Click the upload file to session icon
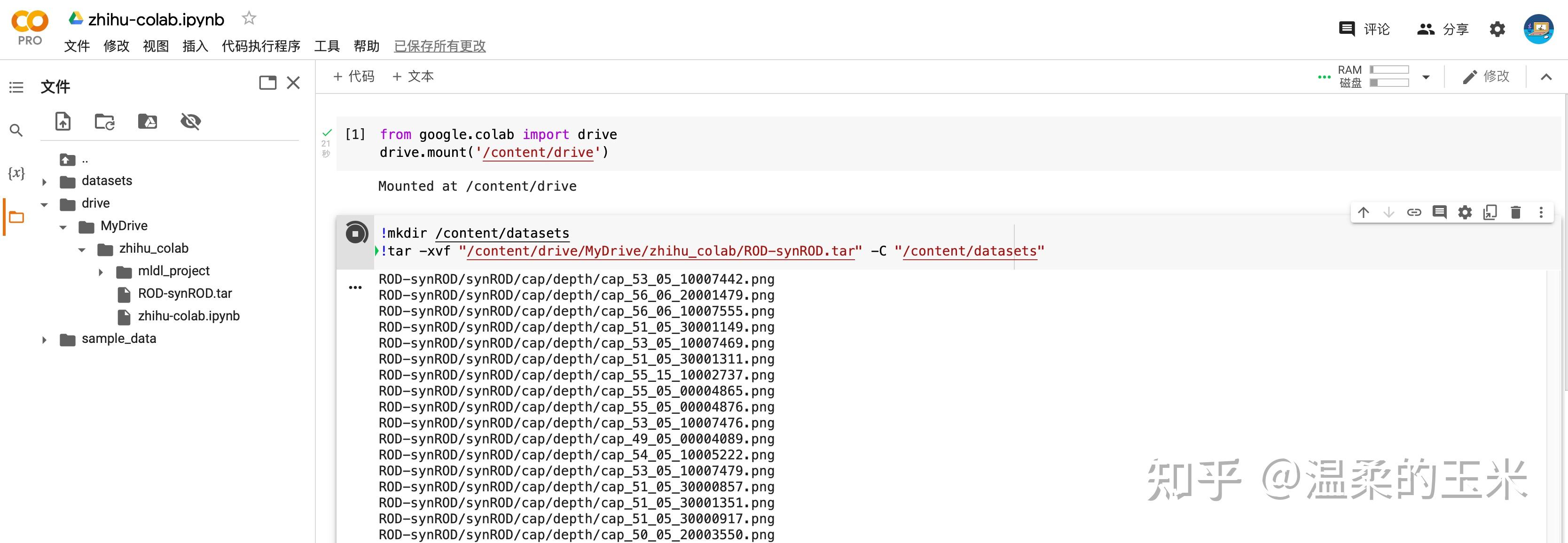The image size is (1568, 543). point(63,122)
